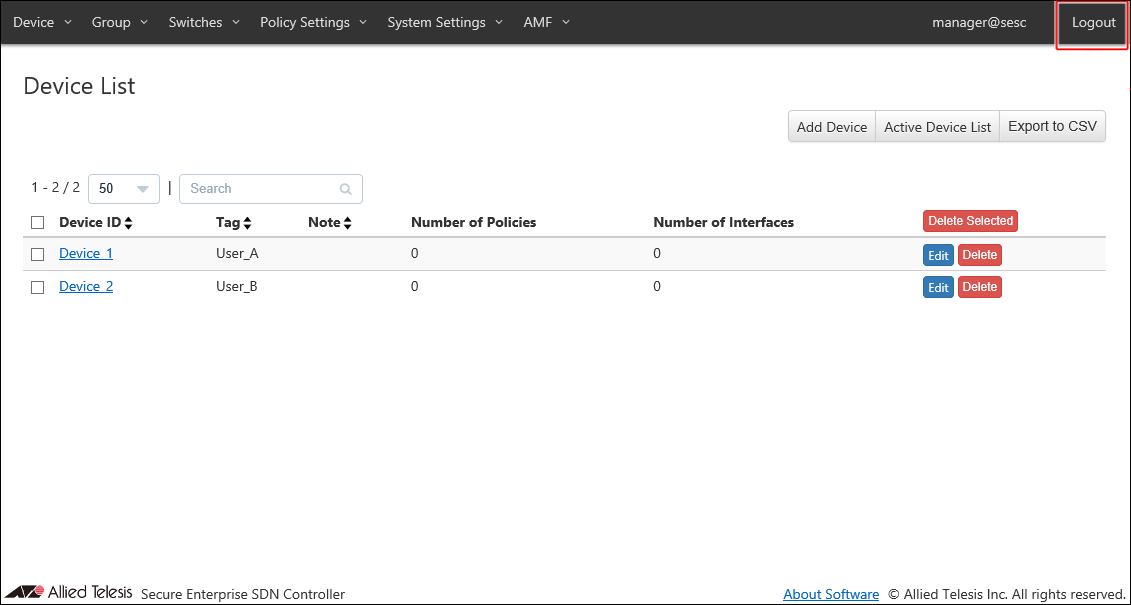1131x605 pixels.
Task: Check the Device_1 row checkbox
Action: [38, 254]
